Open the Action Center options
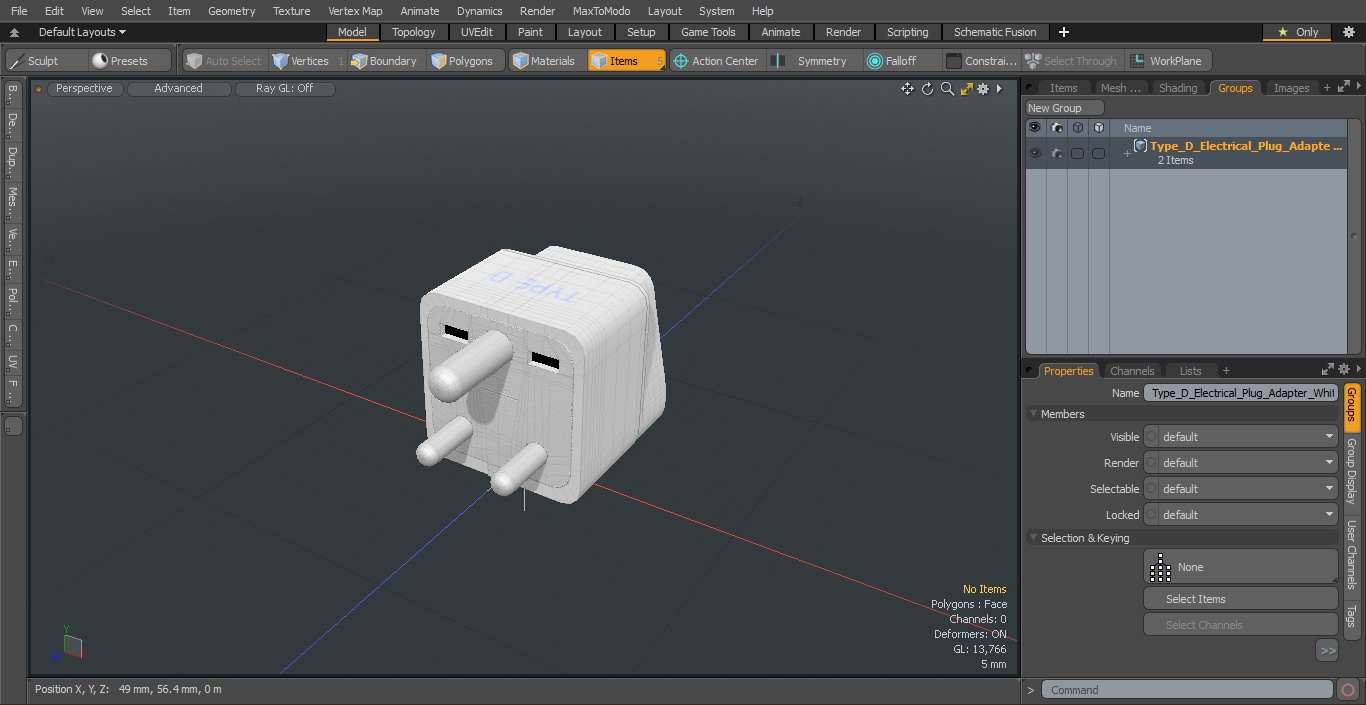This screenshot has width=1366, height=705. pyautogui.click(x=716, y=61)
